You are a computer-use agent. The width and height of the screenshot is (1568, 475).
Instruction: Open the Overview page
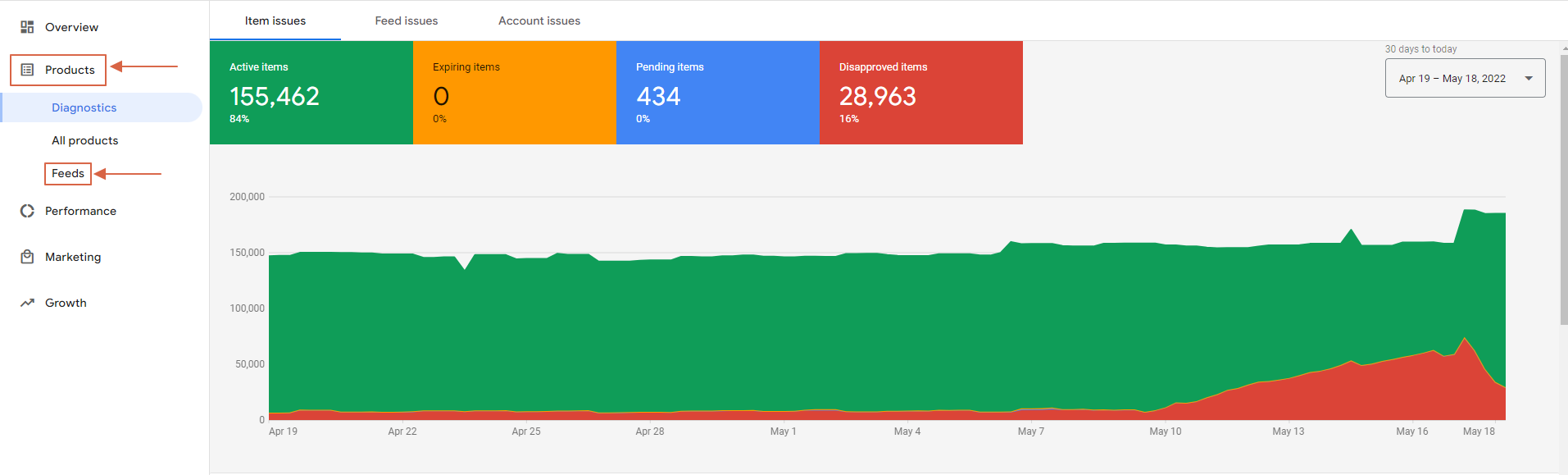pyautogui.click(x=71, y=27)
